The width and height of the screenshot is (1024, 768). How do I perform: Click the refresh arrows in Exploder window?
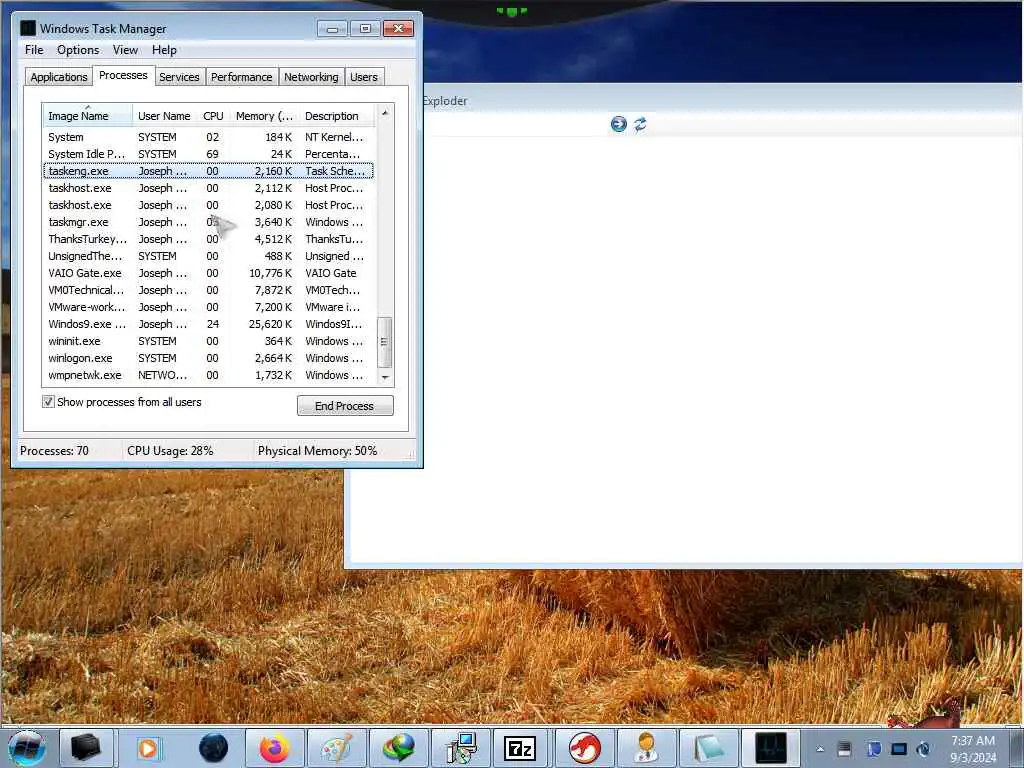(641, 124)
